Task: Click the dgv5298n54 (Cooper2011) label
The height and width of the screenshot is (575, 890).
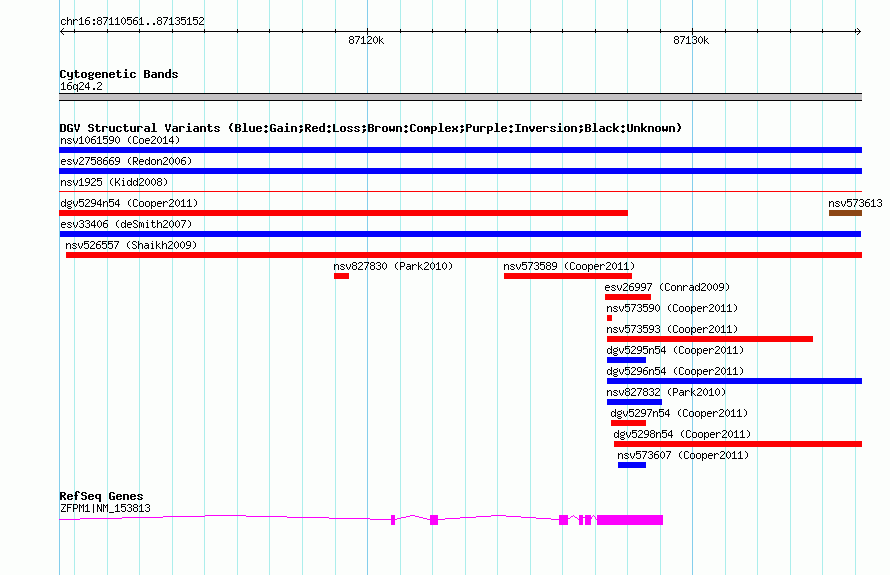Action: pyautogui.click(x=682, y=434)
